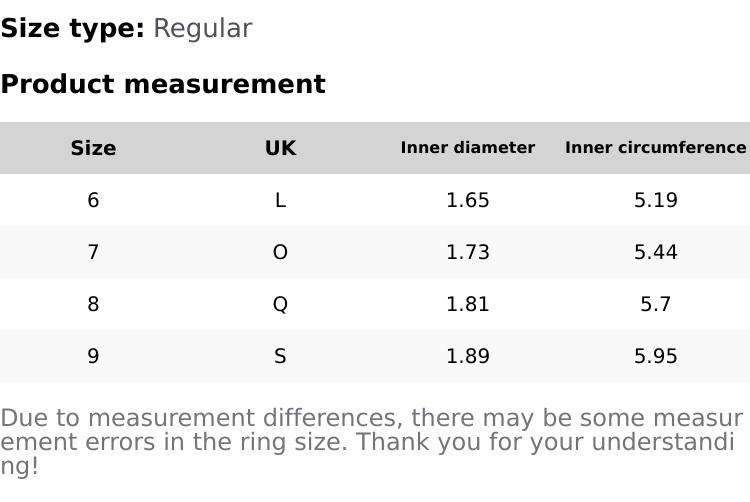Select size 7 in the table
This screenshot has height=502, width=750.
pos(93,252)
